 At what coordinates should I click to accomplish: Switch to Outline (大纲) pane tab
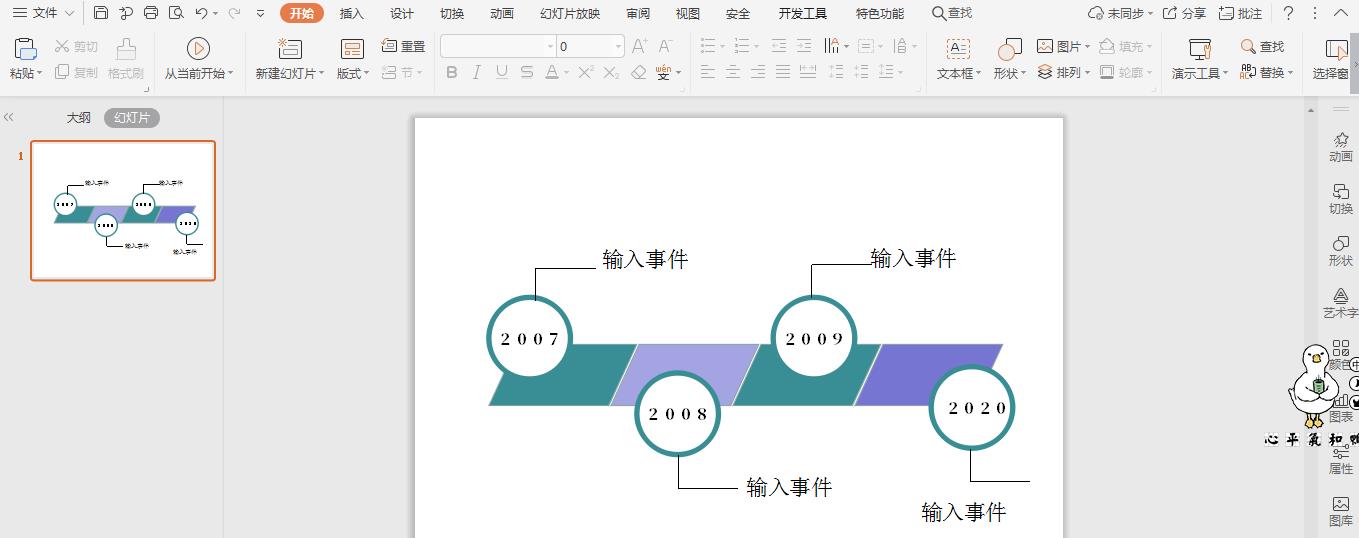[x=79, y=118]
